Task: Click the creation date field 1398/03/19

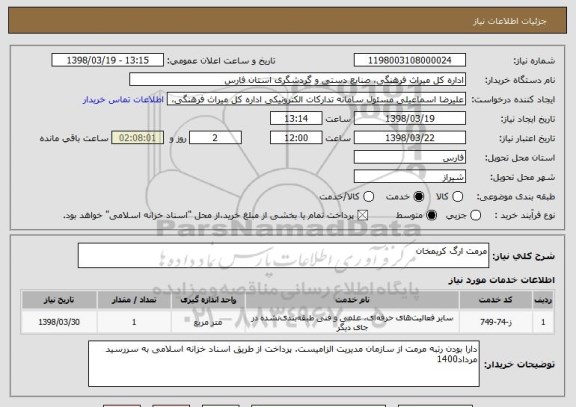Action: [410, 119]
